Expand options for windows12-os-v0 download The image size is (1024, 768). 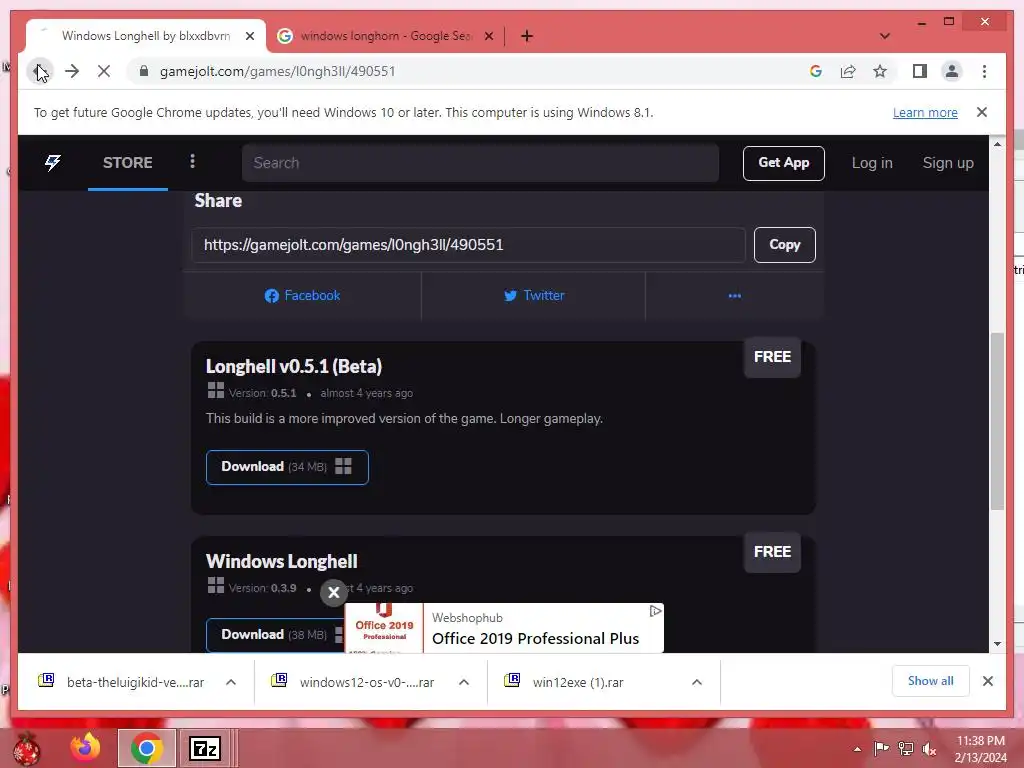click(x=464, y=682)
